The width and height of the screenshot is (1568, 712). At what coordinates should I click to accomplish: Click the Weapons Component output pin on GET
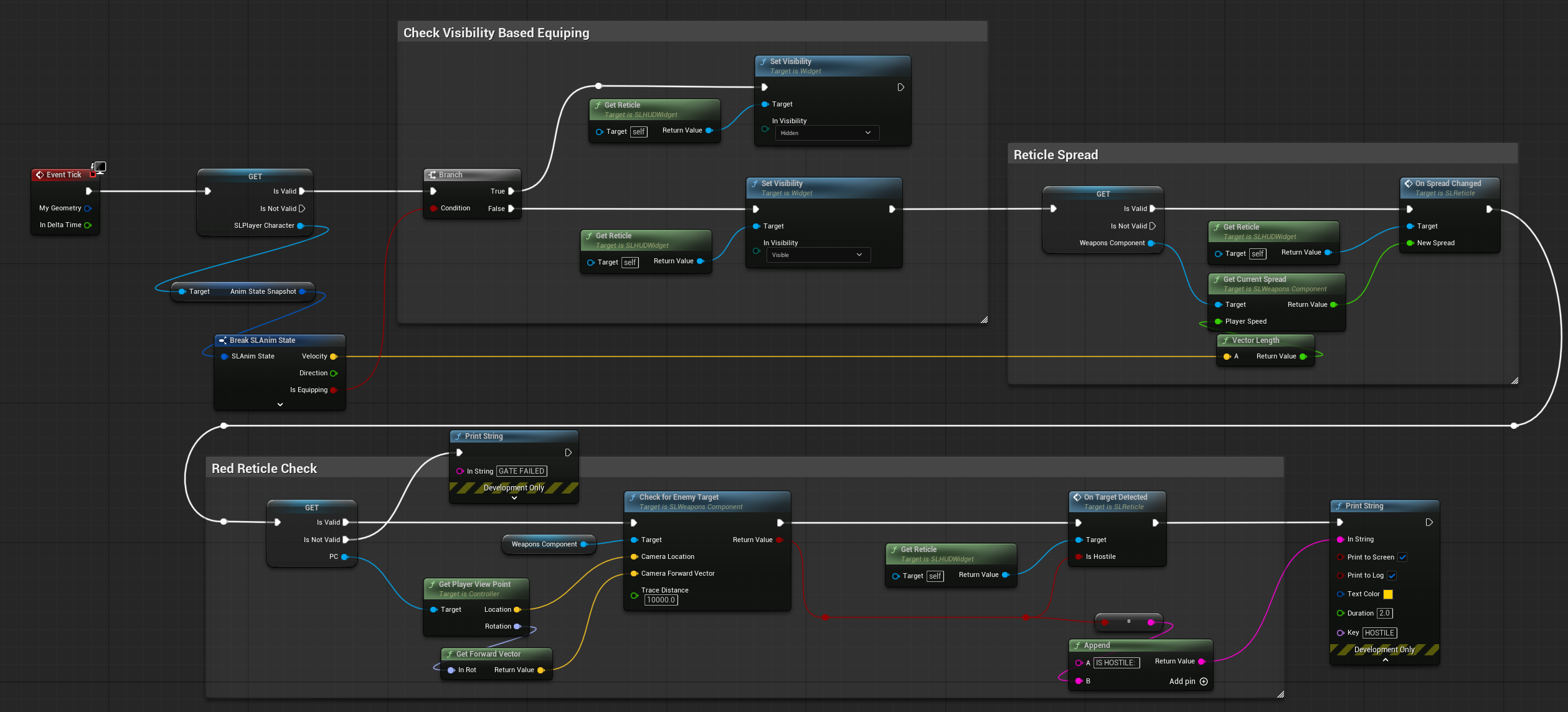pyautogui.click(x=1151, y=243)
